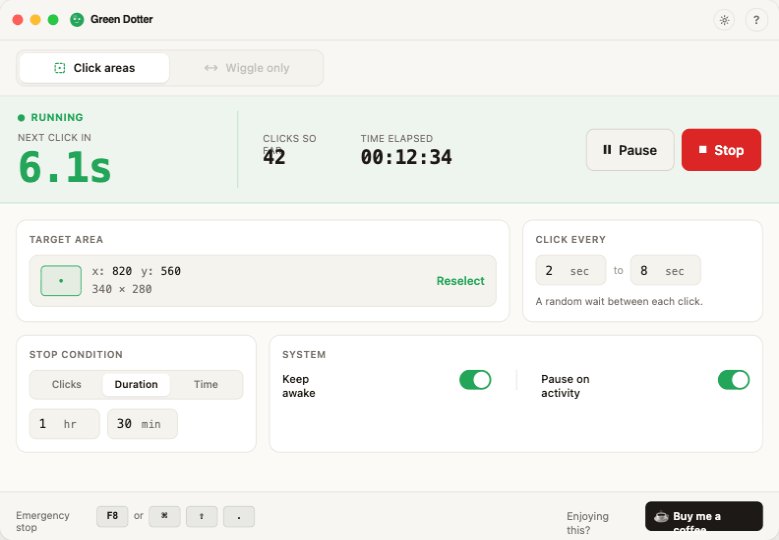Select the Time stop condition

(206, 385)
